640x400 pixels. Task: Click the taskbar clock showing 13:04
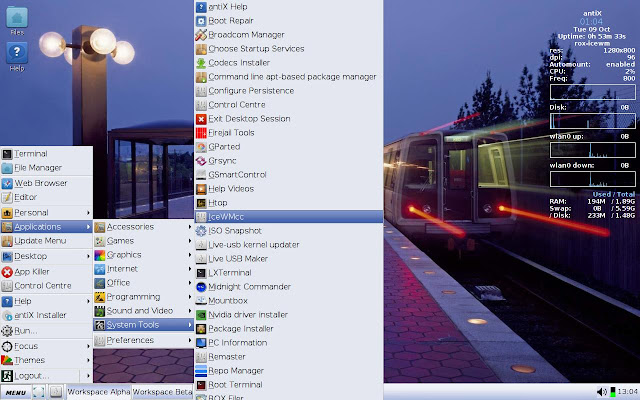point(627,392)
